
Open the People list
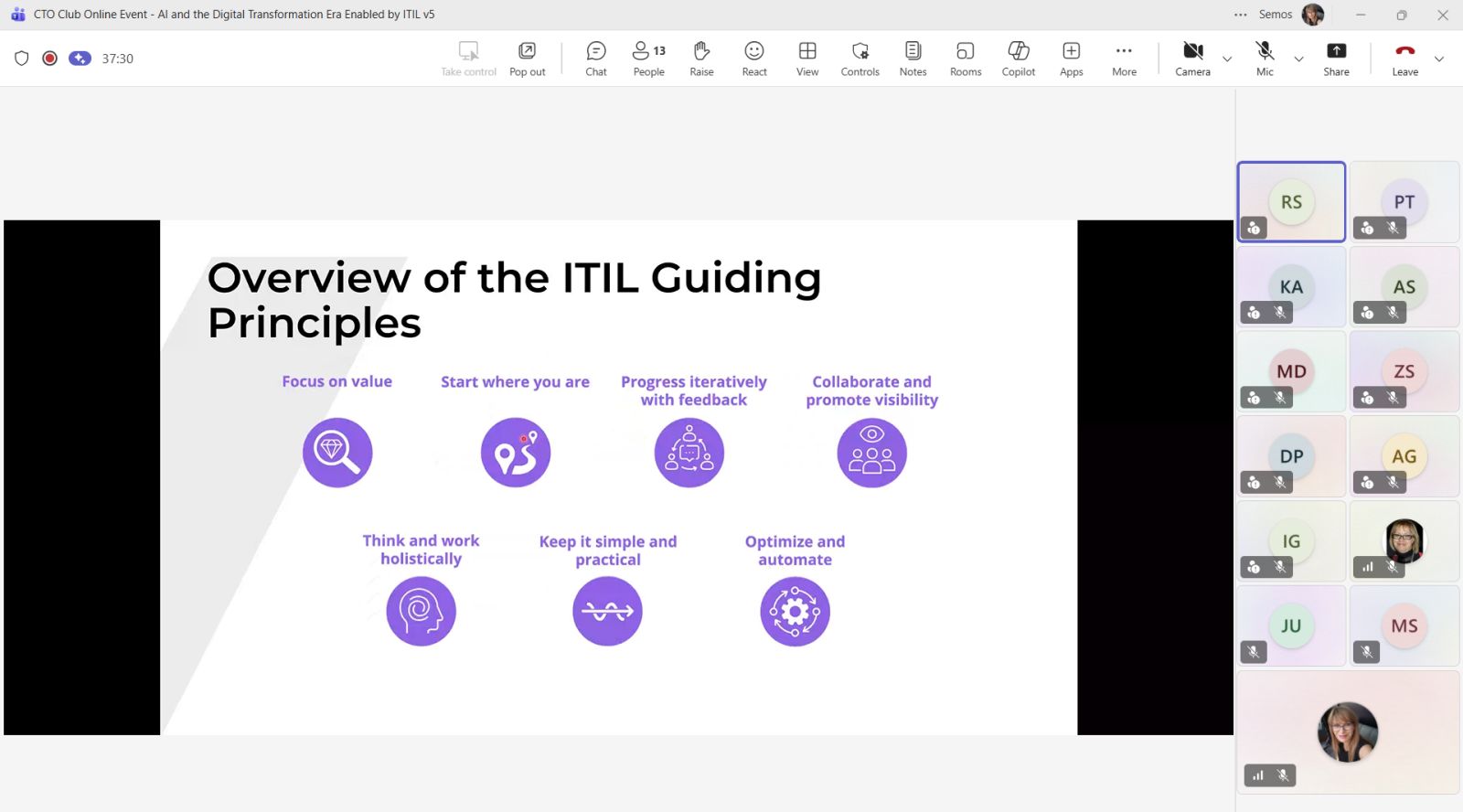tap(649, 59)
